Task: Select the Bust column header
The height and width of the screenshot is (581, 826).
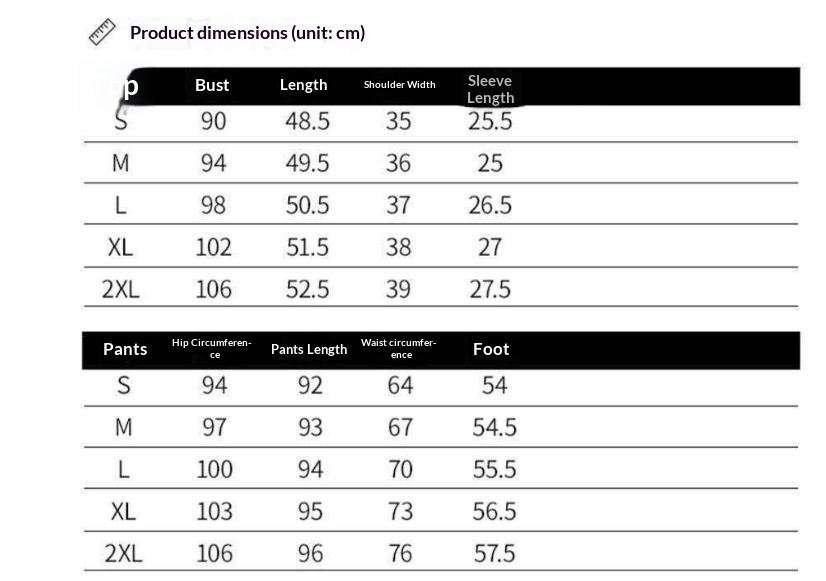Action: 212,85
